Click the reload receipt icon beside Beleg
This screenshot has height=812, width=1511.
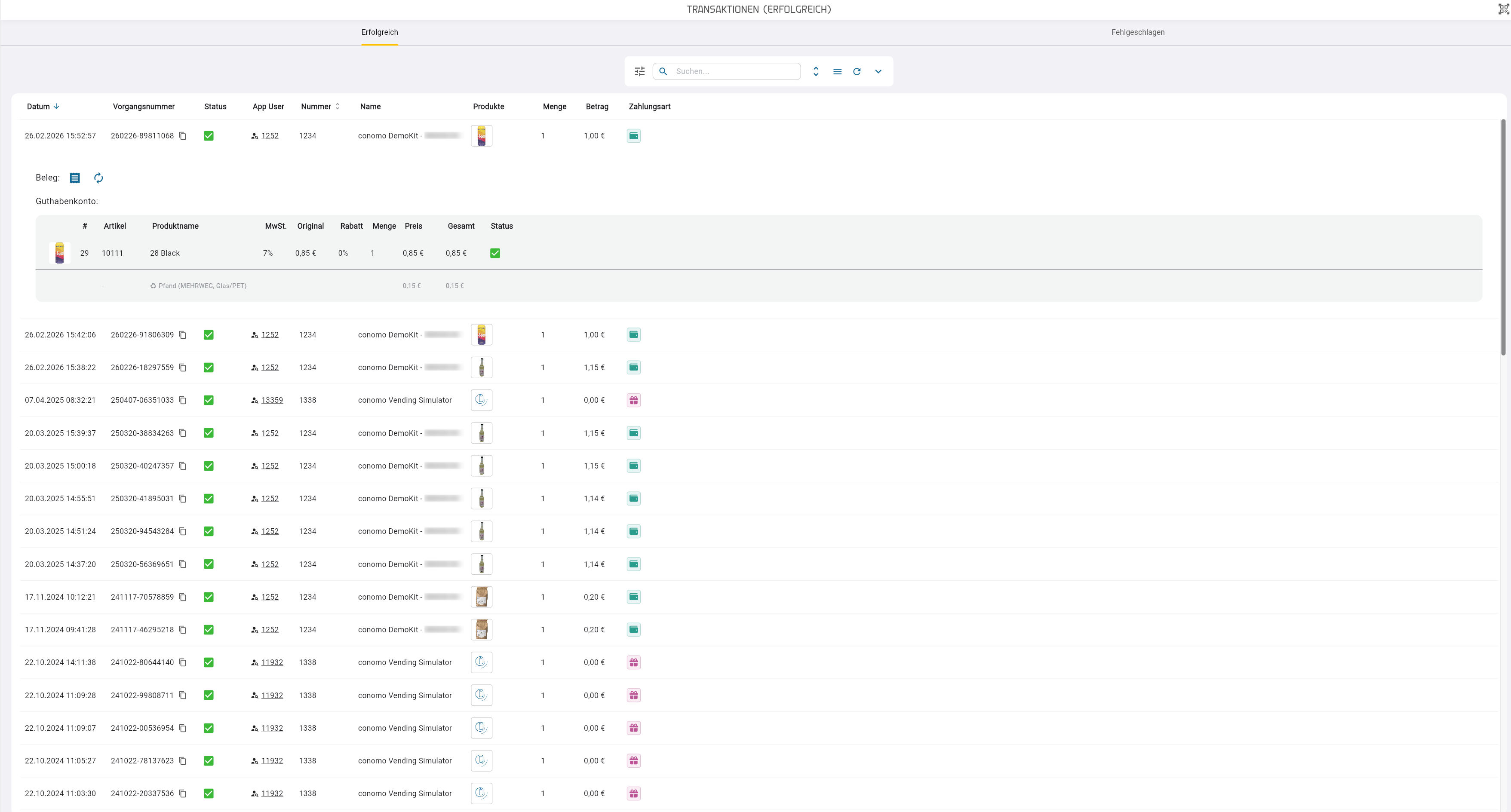coord(98,178)
